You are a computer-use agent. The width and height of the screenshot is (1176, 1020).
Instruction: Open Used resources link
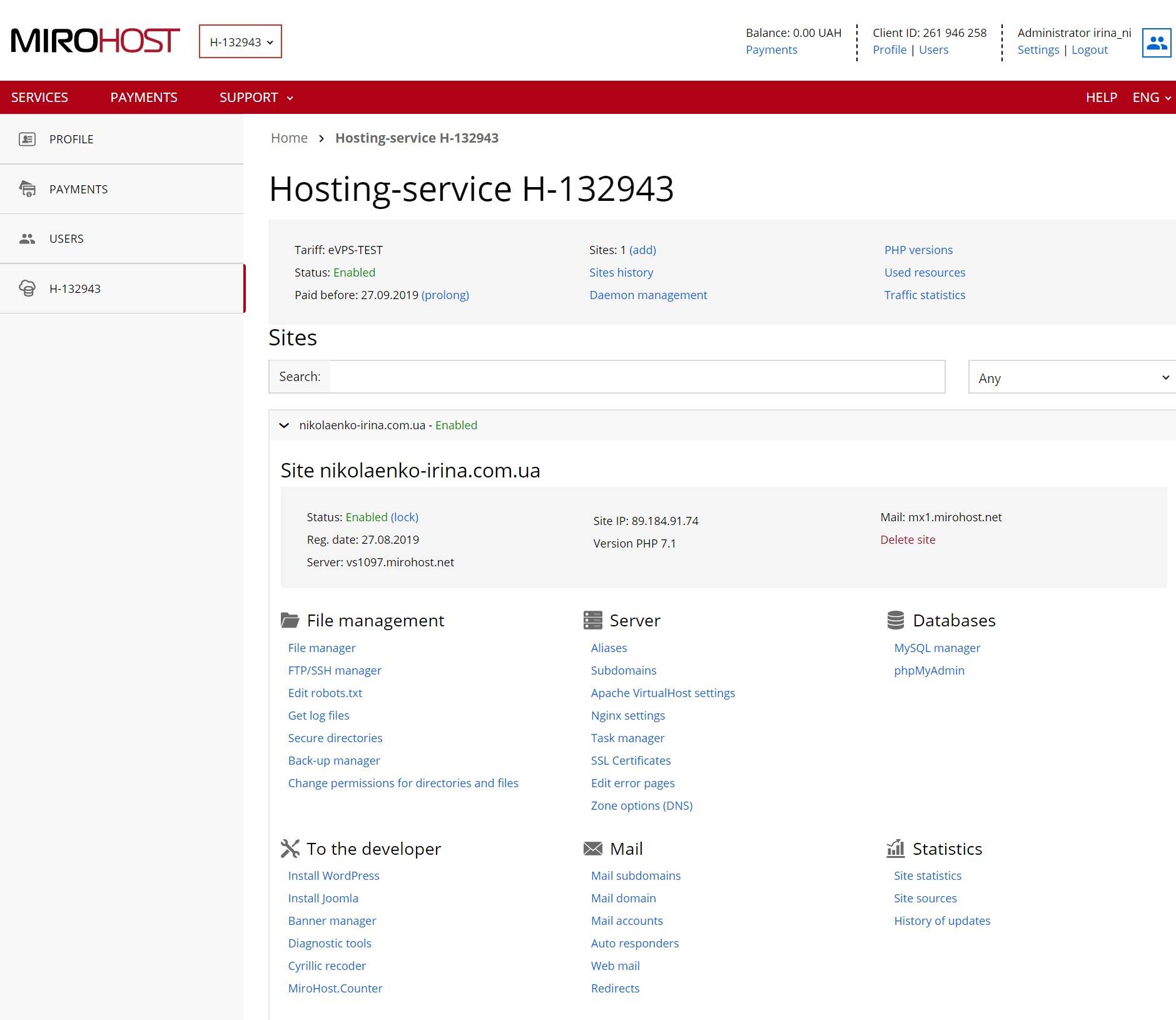point(925,272)
